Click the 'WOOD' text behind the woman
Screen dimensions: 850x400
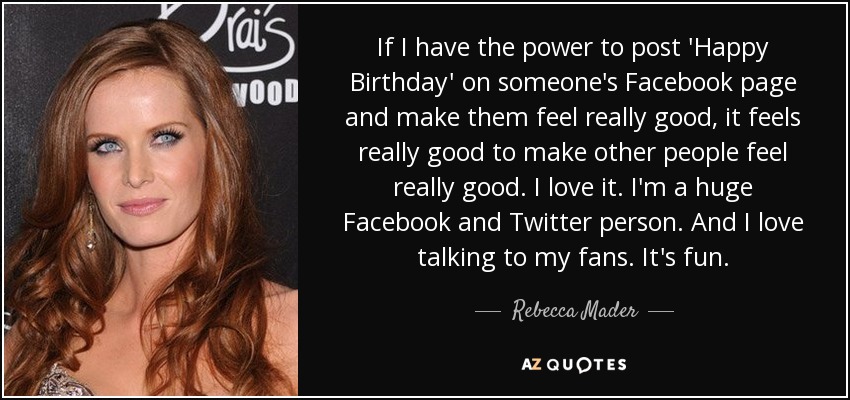266,94
